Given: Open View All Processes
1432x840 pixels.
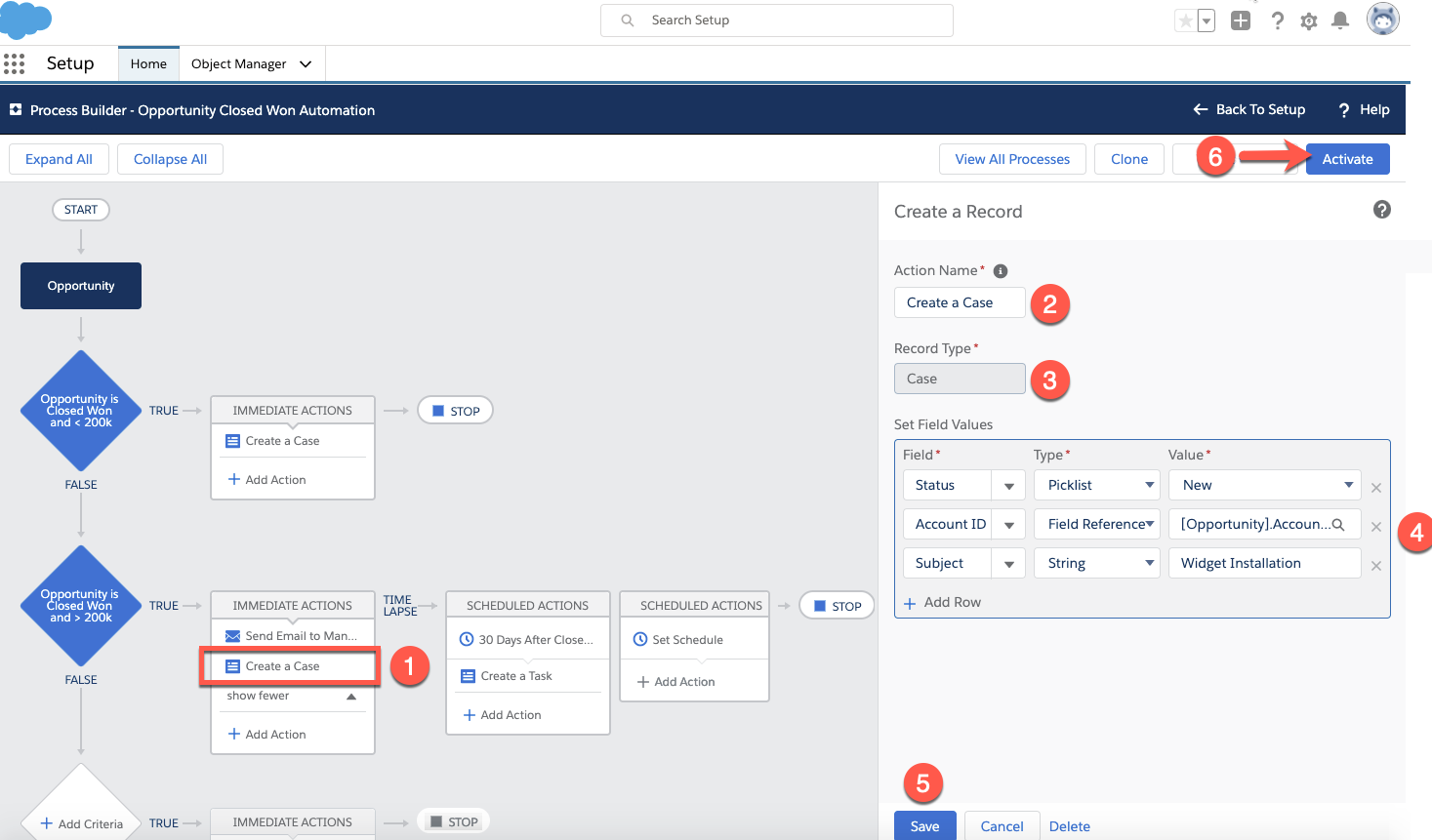Looking at the screenshot, I should point(1012,159).
